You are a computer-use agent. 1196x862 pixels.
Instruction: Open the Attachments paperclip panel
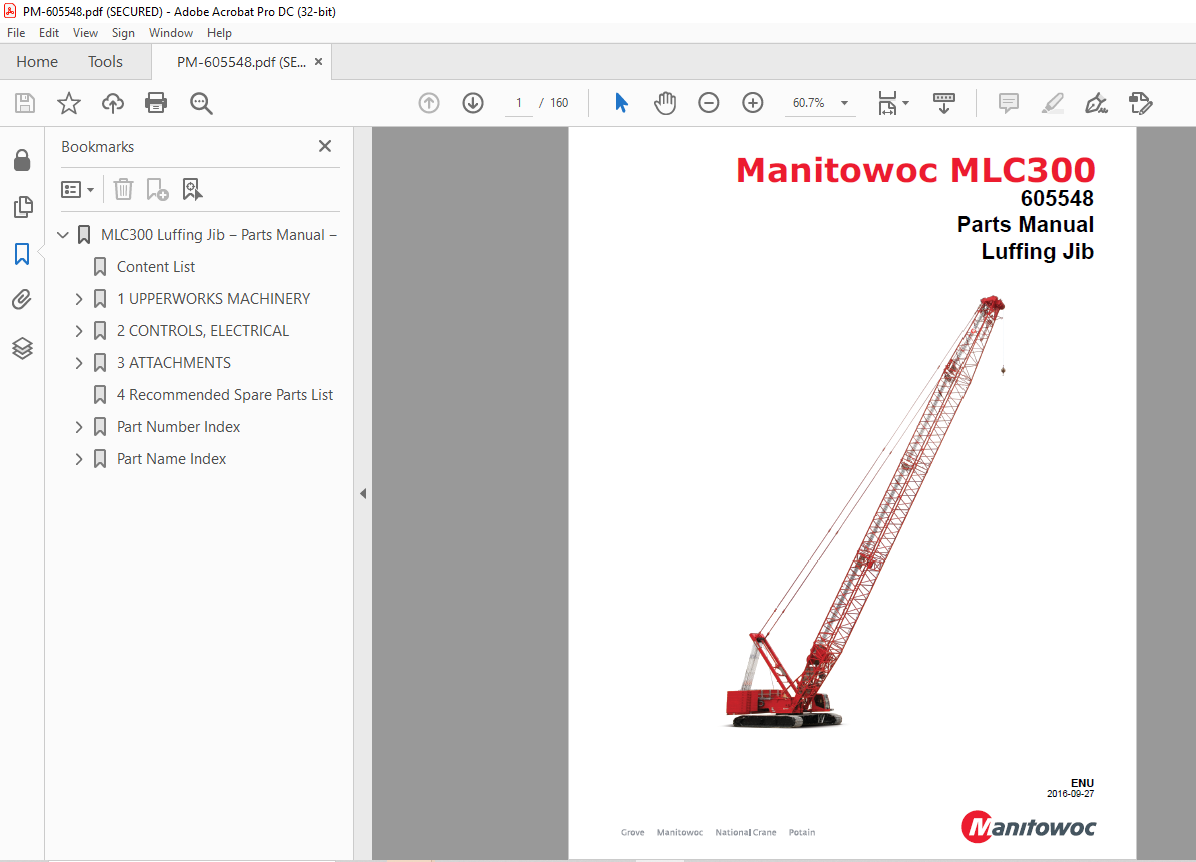(22, 300)
